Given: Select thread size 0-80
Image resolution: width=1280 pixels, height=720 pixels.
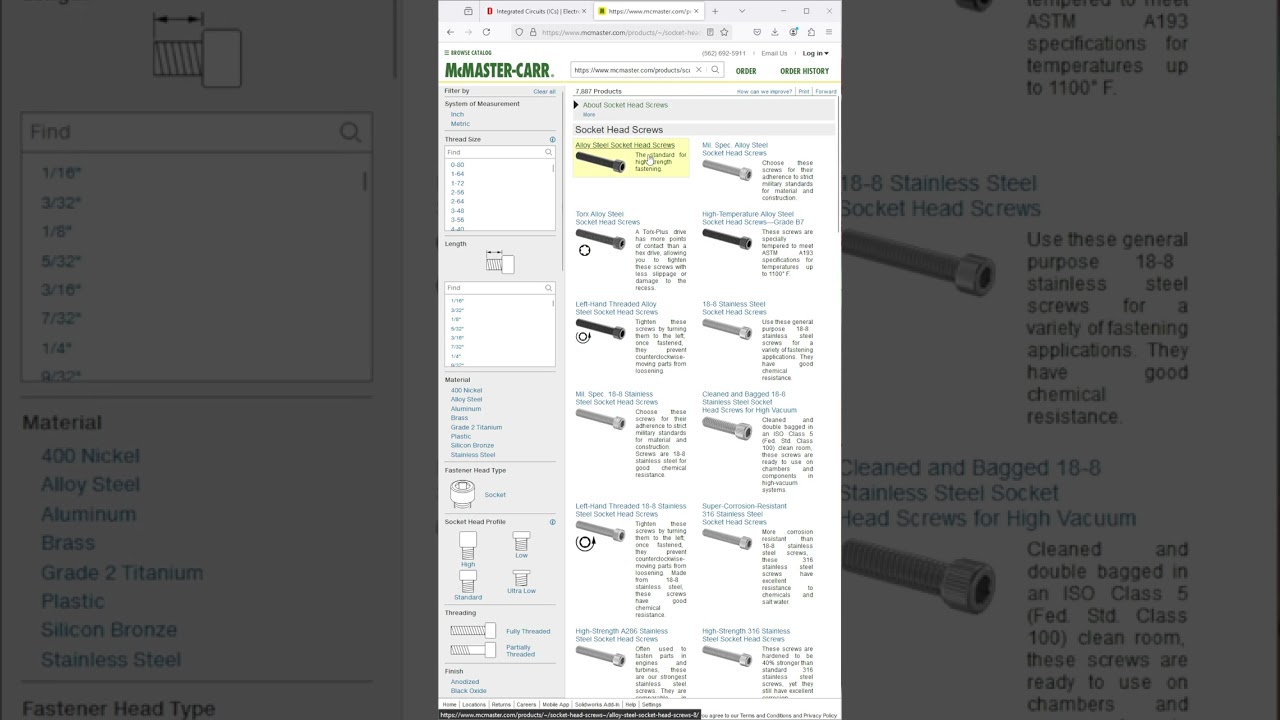Looking at the screenshot, I should click(457, 165).
